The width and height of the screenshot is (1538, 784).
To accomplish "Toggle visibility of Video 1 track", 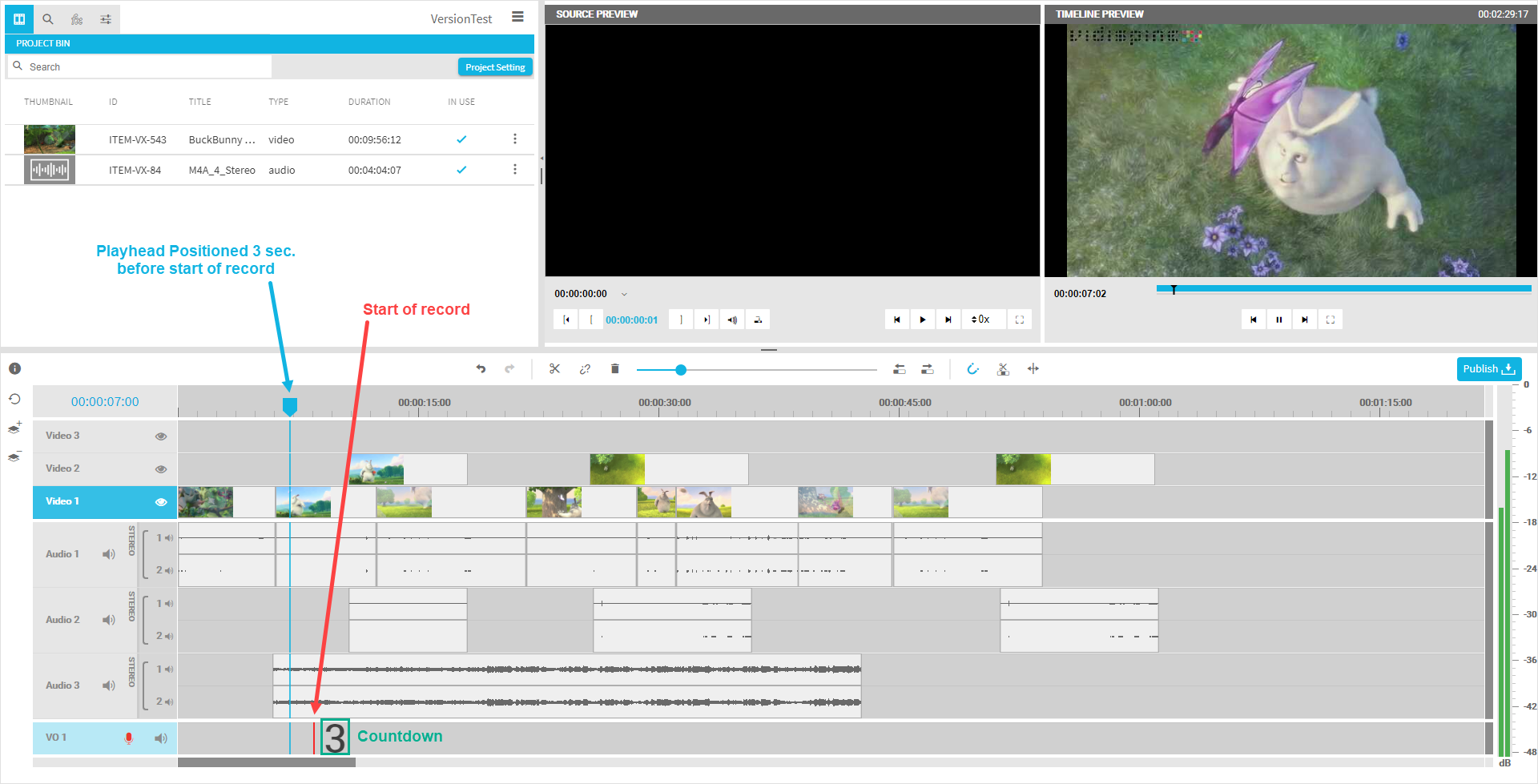I will pyautogui.click(x=161, y=502).
